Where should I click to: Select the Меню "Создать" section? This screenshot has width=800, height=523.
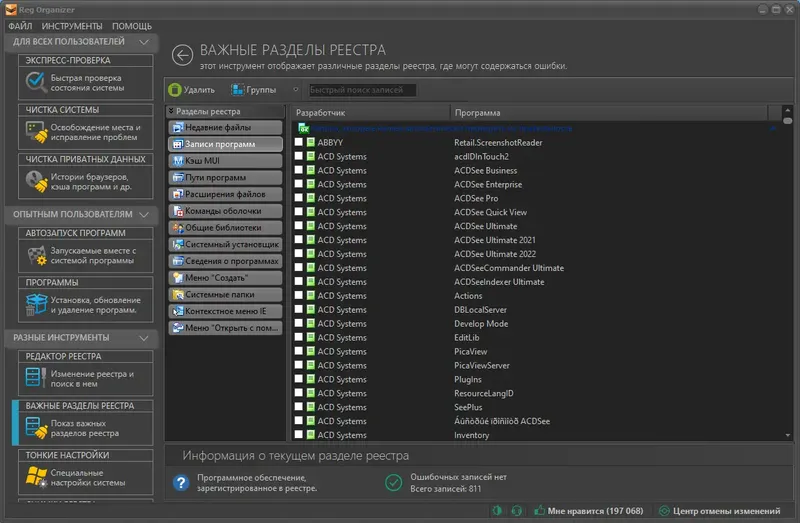(x=225, y=278)
